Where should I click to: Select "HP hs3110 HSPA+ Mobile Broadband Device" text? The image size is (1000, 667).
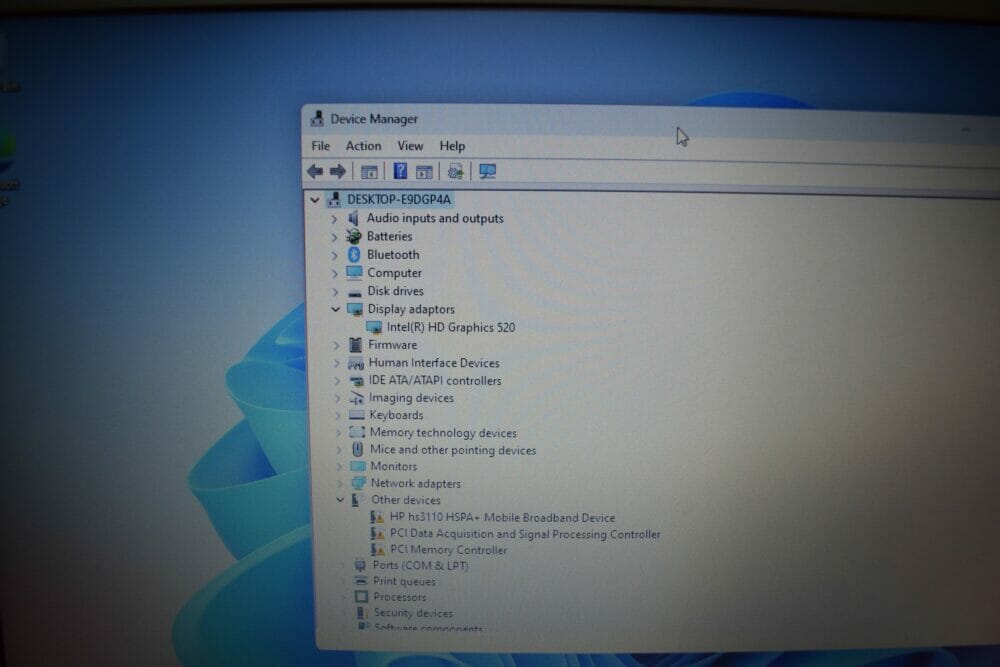point(503,518)
